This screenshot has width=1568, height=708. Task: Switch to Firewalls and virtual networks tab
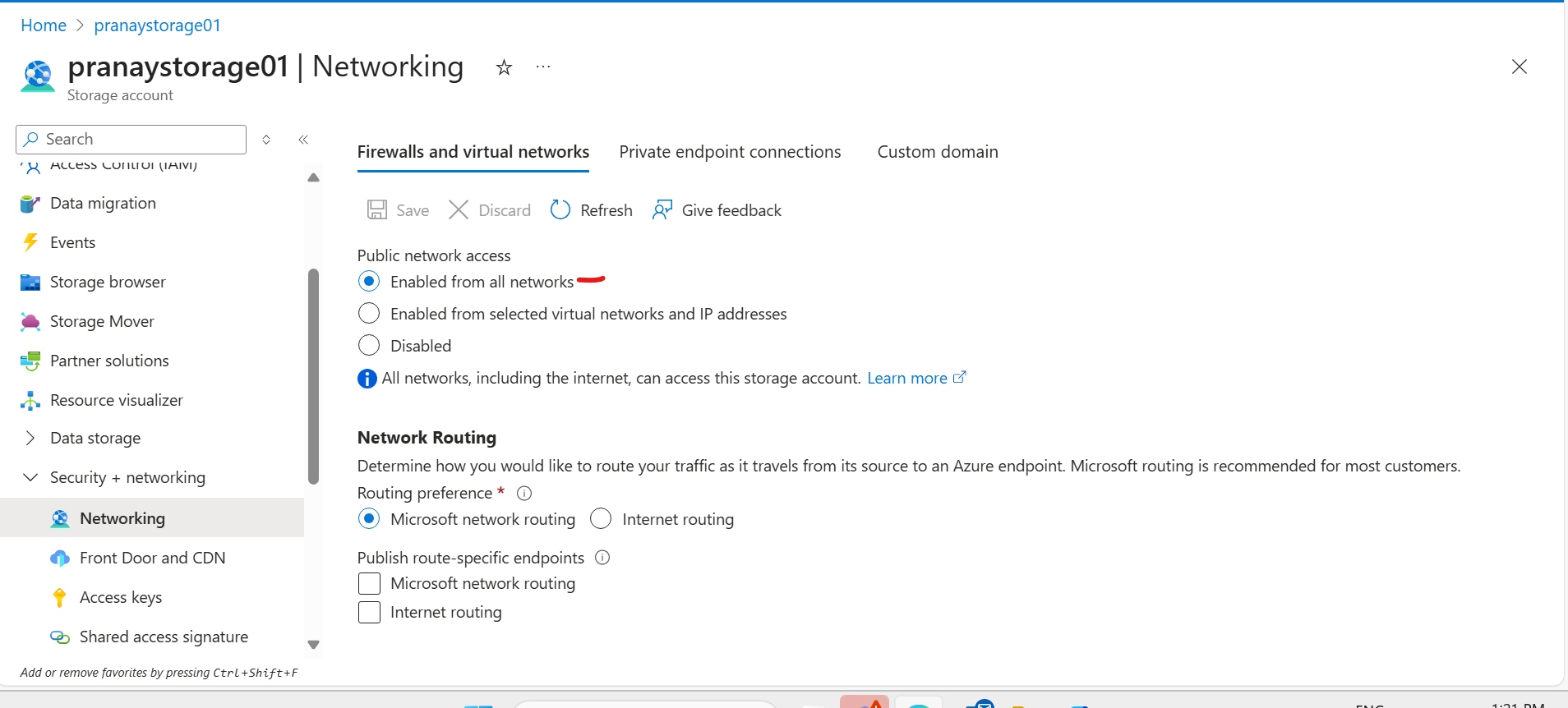coord(473,152)
